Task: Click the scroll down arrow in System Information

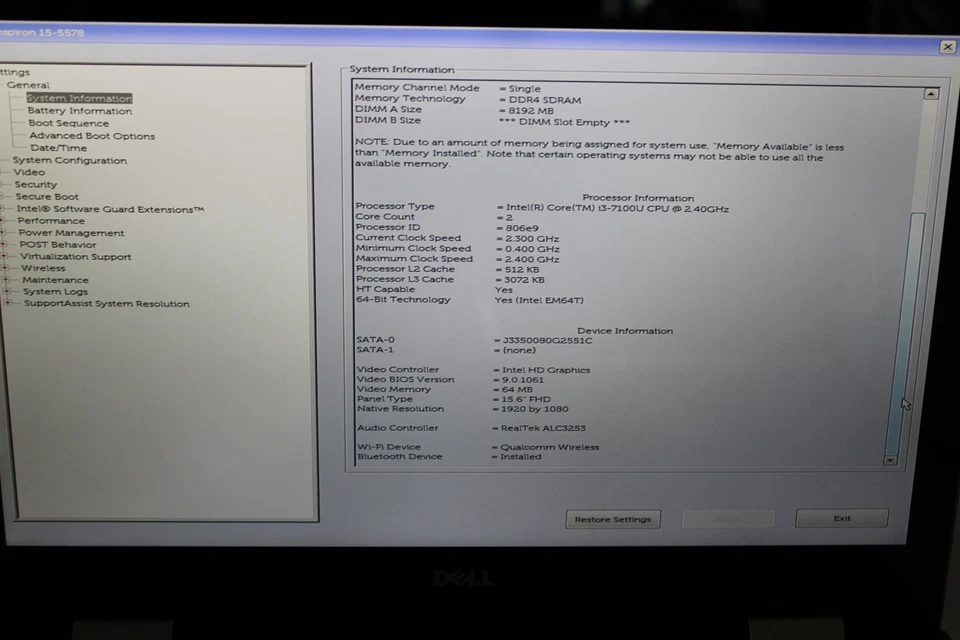Action: pos(890,460)
